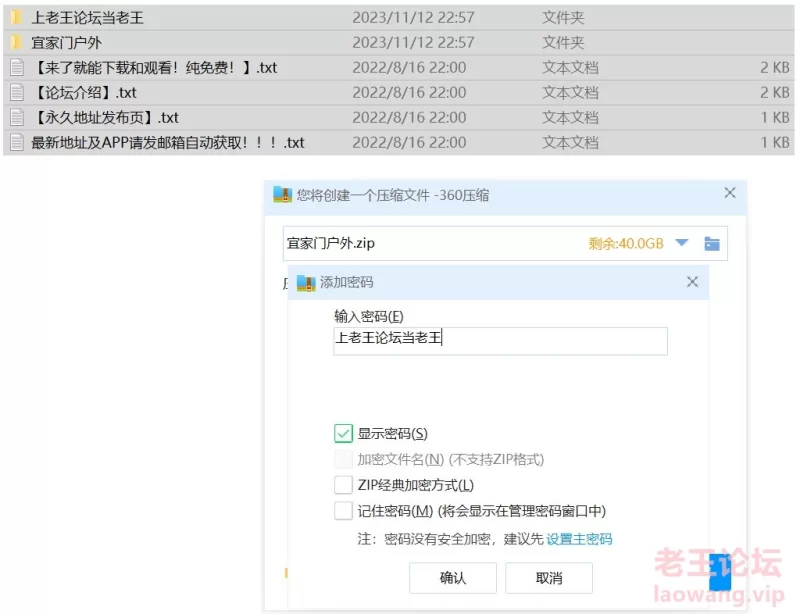800x614 pixels.
Task: Click the 添加密码 dialog logo icon
Action: pyautogui.click(x=306, y=282)
